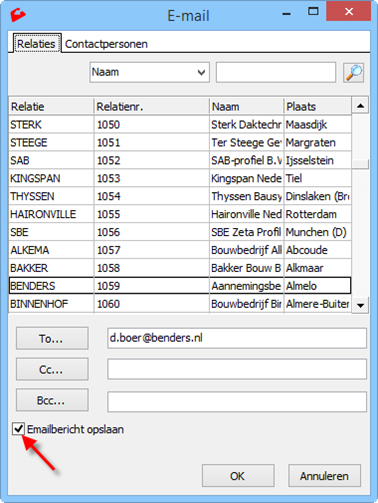Click the search text input field
This screenshot has height=503, width=378.
tap(276, 72)
